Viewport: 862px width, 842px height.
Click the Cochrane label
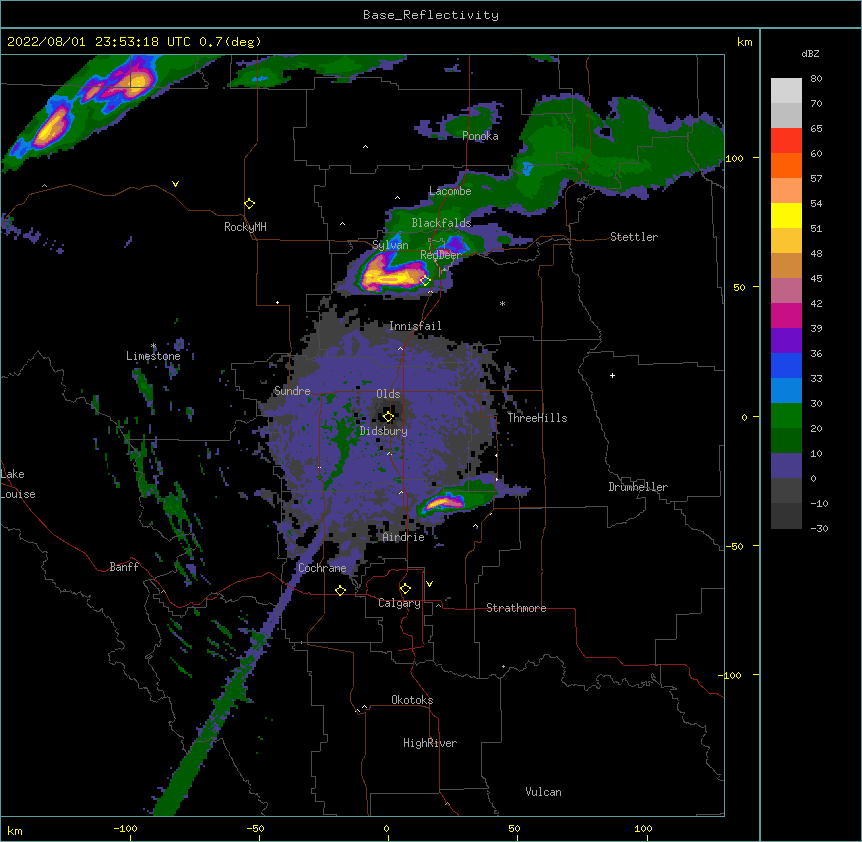322,568
